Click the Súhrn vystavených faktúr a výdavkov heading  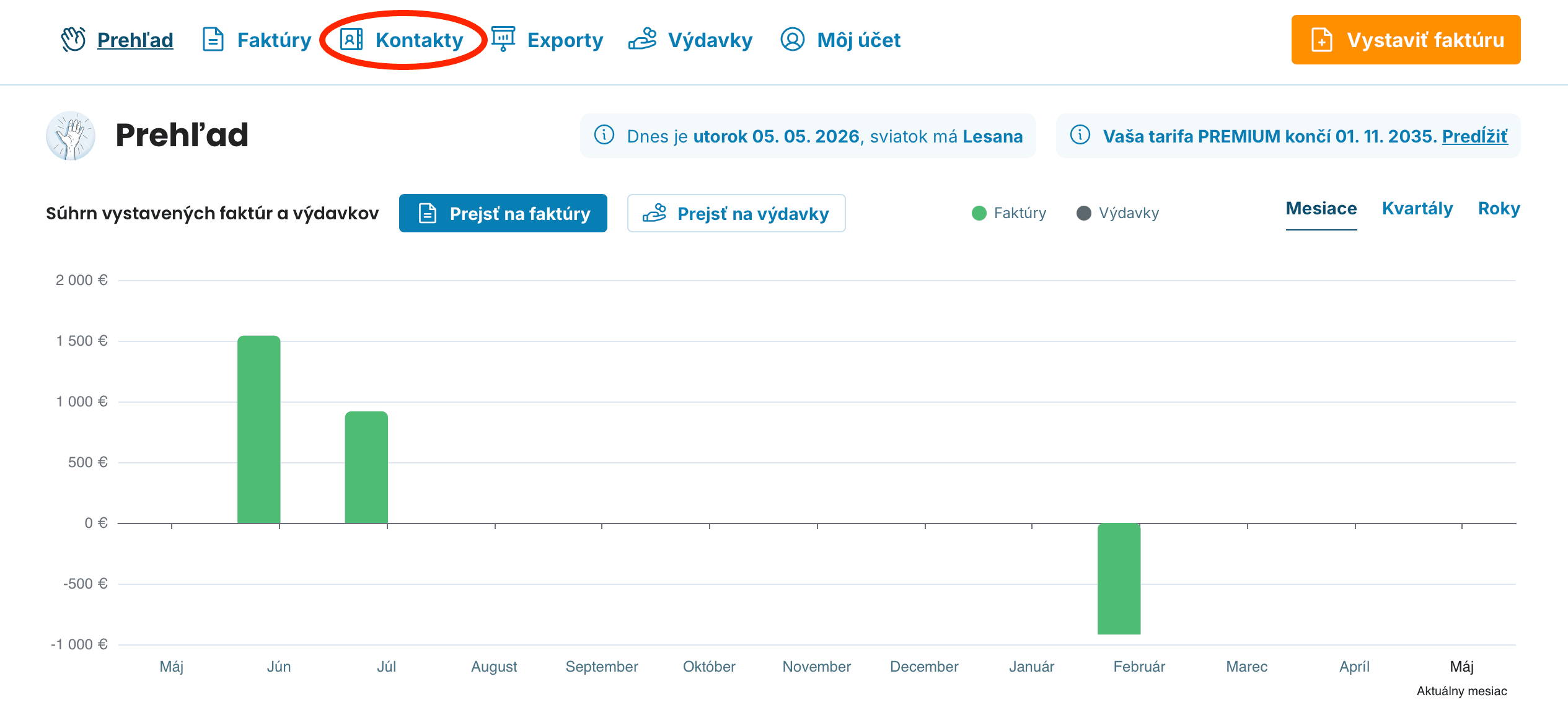212,213
